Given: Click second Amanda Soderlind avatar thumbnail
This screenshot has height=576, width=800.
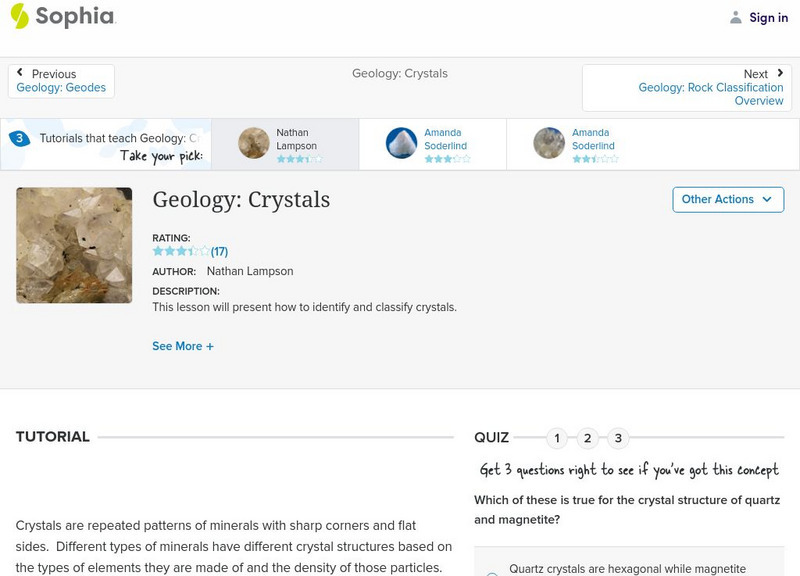Looking at the screenshot, I should [x=549, y=143].
